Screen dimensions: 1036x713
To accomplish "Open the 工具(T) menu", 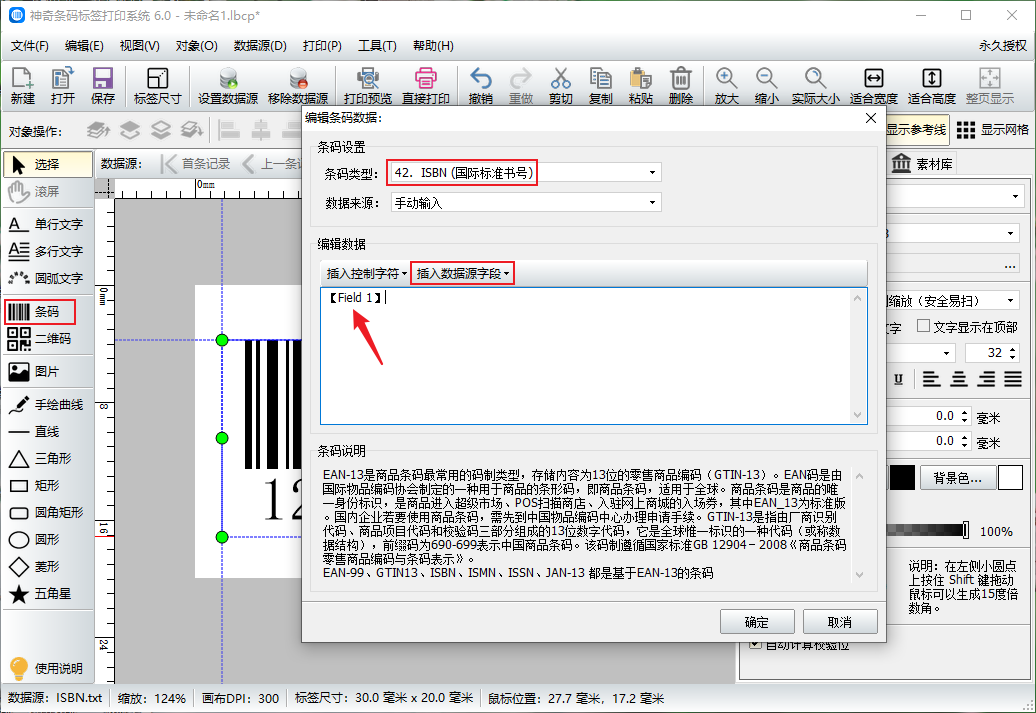I will coord(377,46).
